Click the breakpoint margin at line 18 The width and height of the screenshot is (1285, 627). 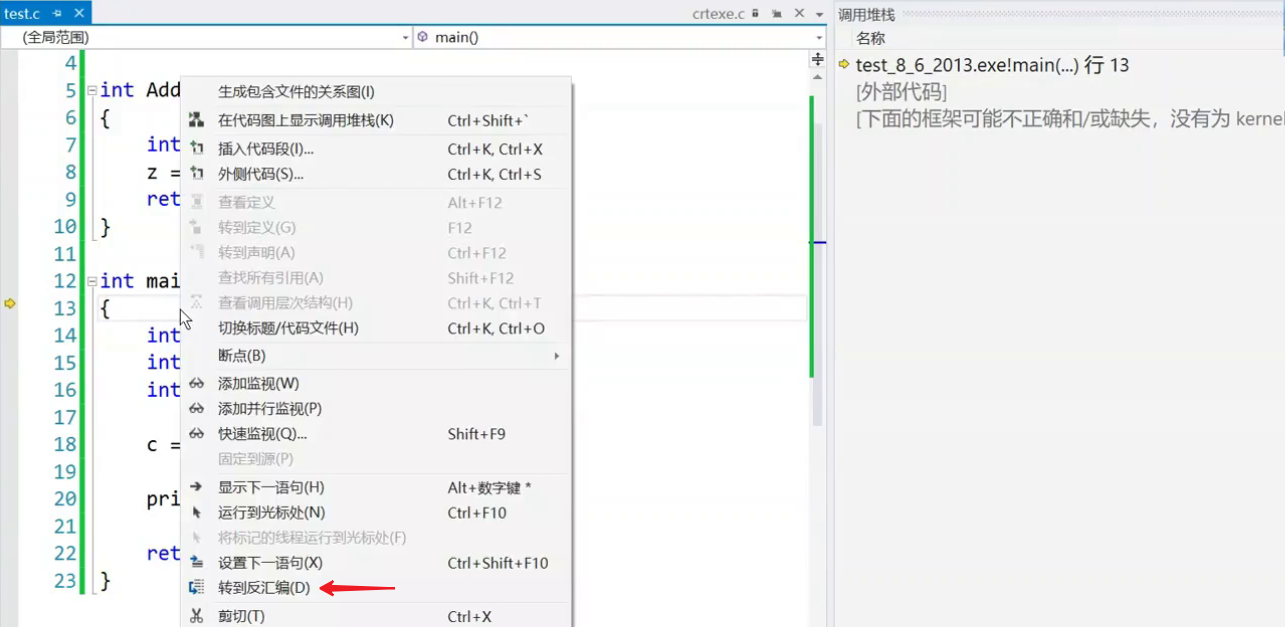point(10,444)
